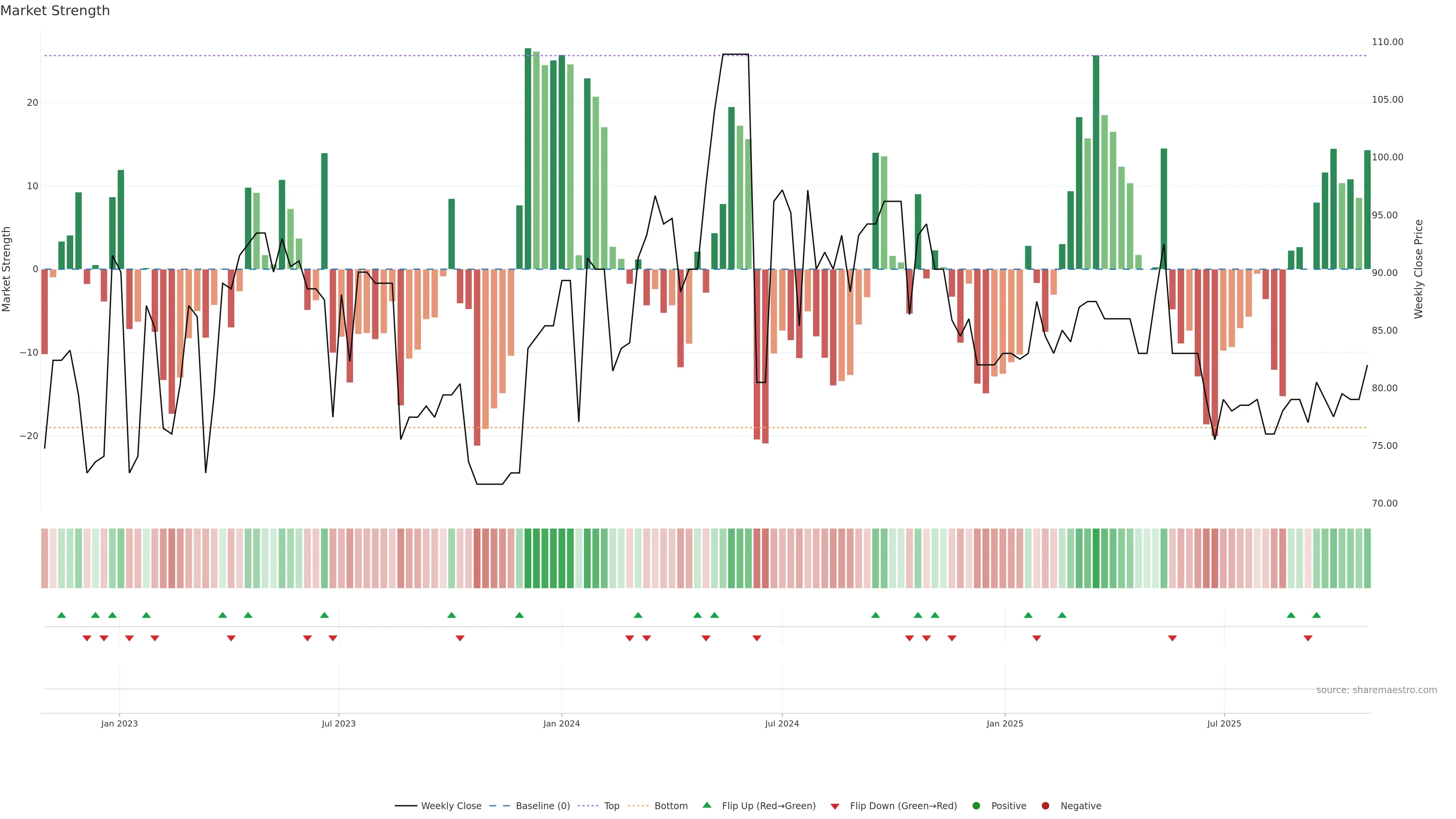The height and width of the screenshot is (819, 1456).
Task: Click the source: sharemaestro.com text
Action: click(x=1376, y=690)
